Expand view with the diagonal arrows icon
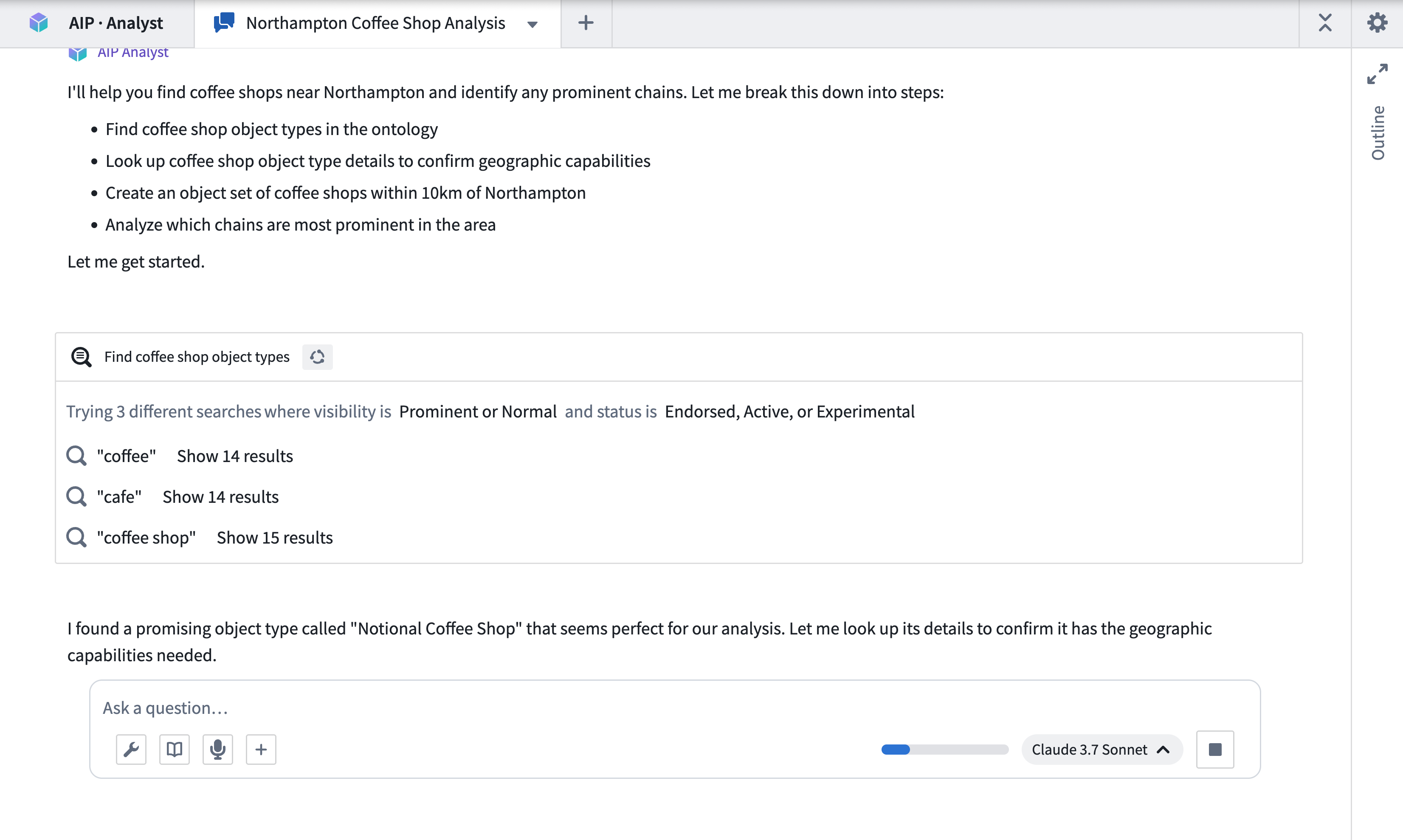The image size is (1403, 840). 1378,73
